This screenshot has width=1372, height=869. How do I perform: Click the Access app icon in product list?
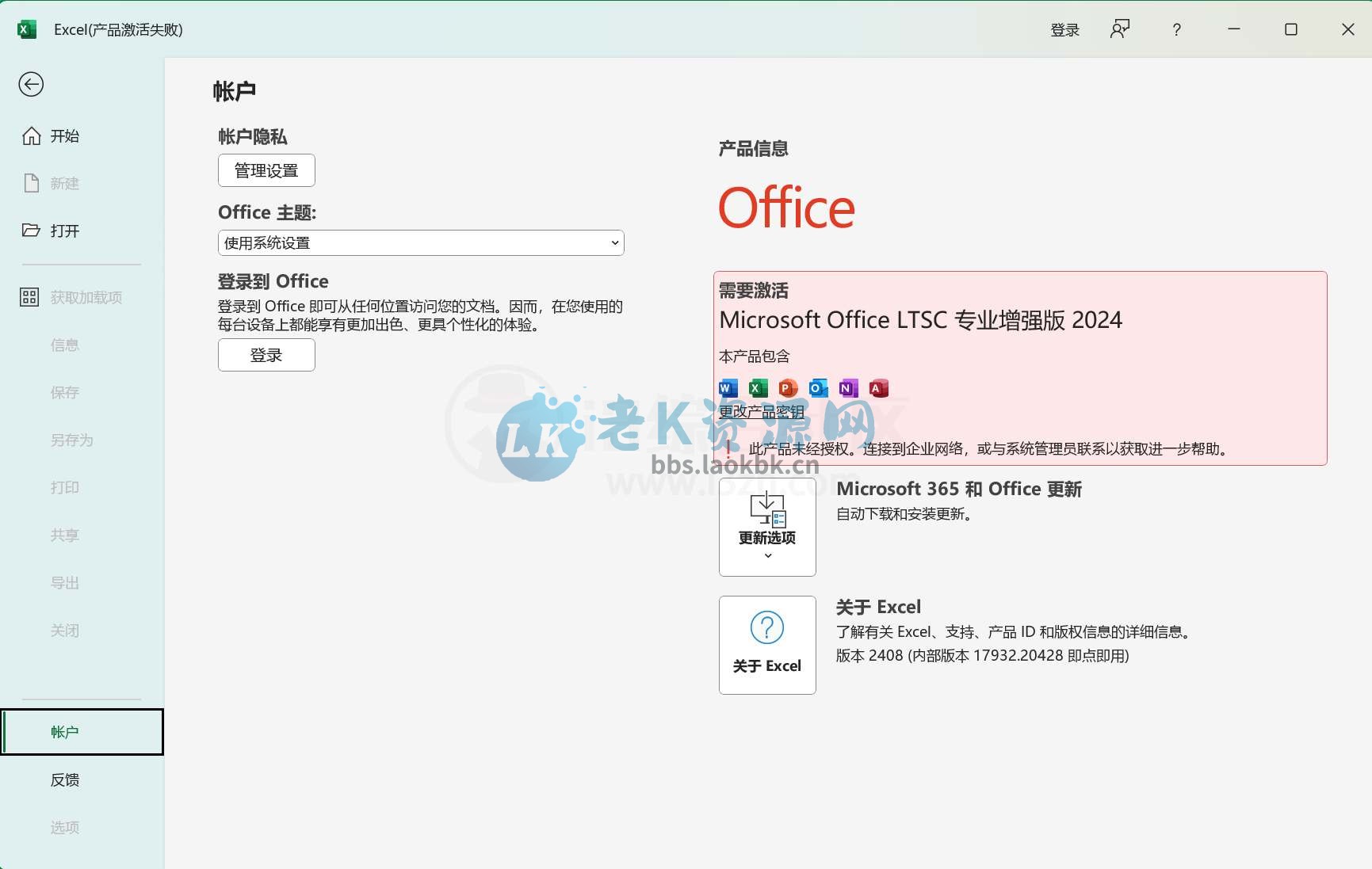tap(878, 388)
